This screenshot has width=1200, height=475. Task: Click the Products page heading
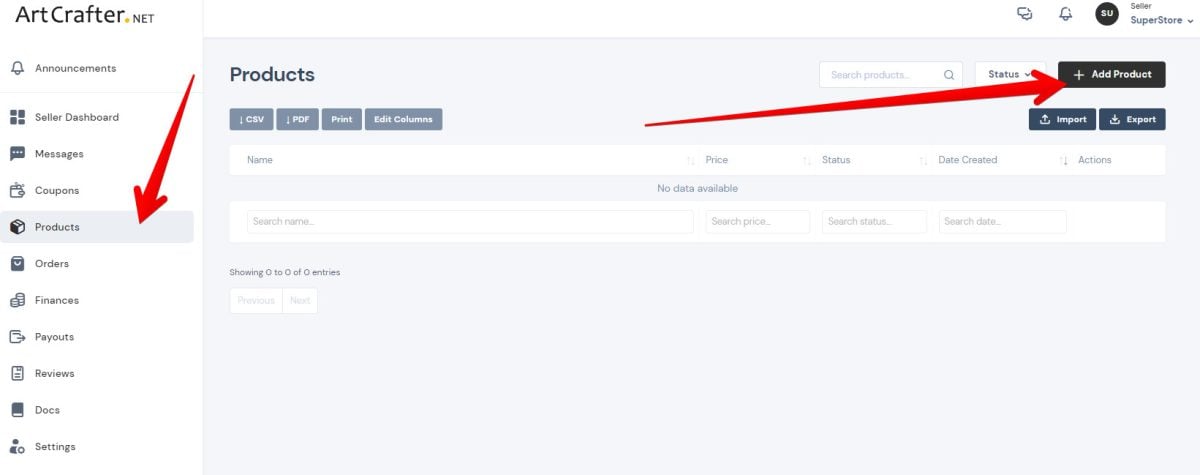tap(272, 75)
